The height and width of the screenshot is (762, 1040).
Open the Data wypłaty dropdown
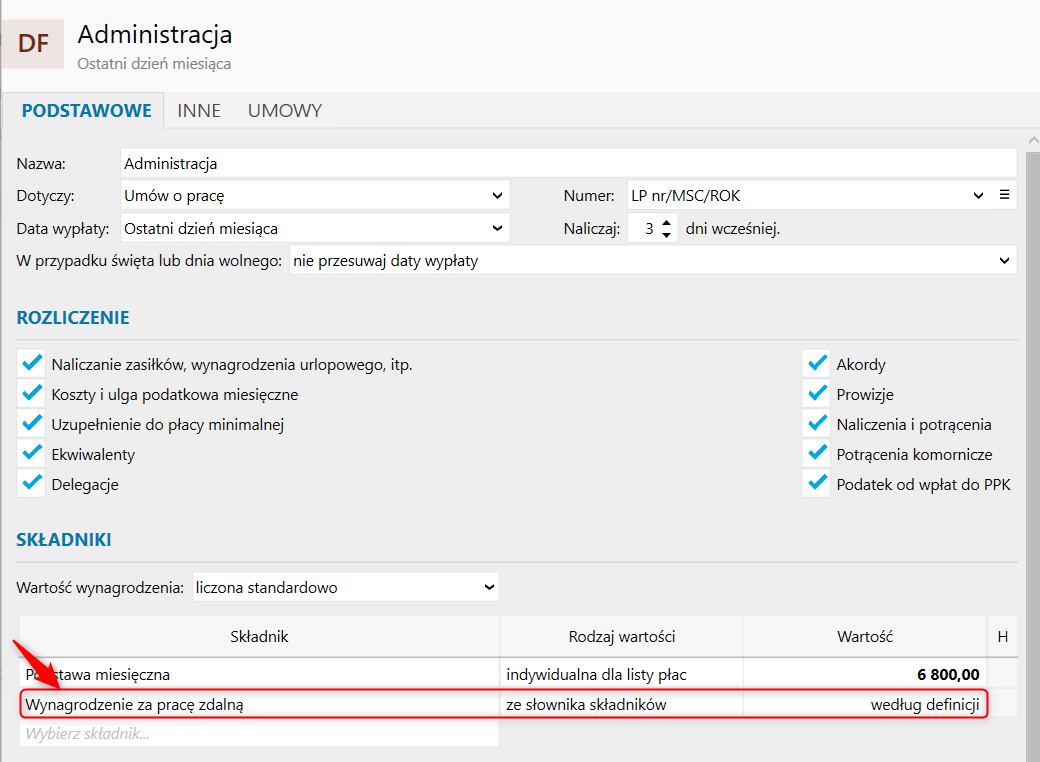(315, 228)
